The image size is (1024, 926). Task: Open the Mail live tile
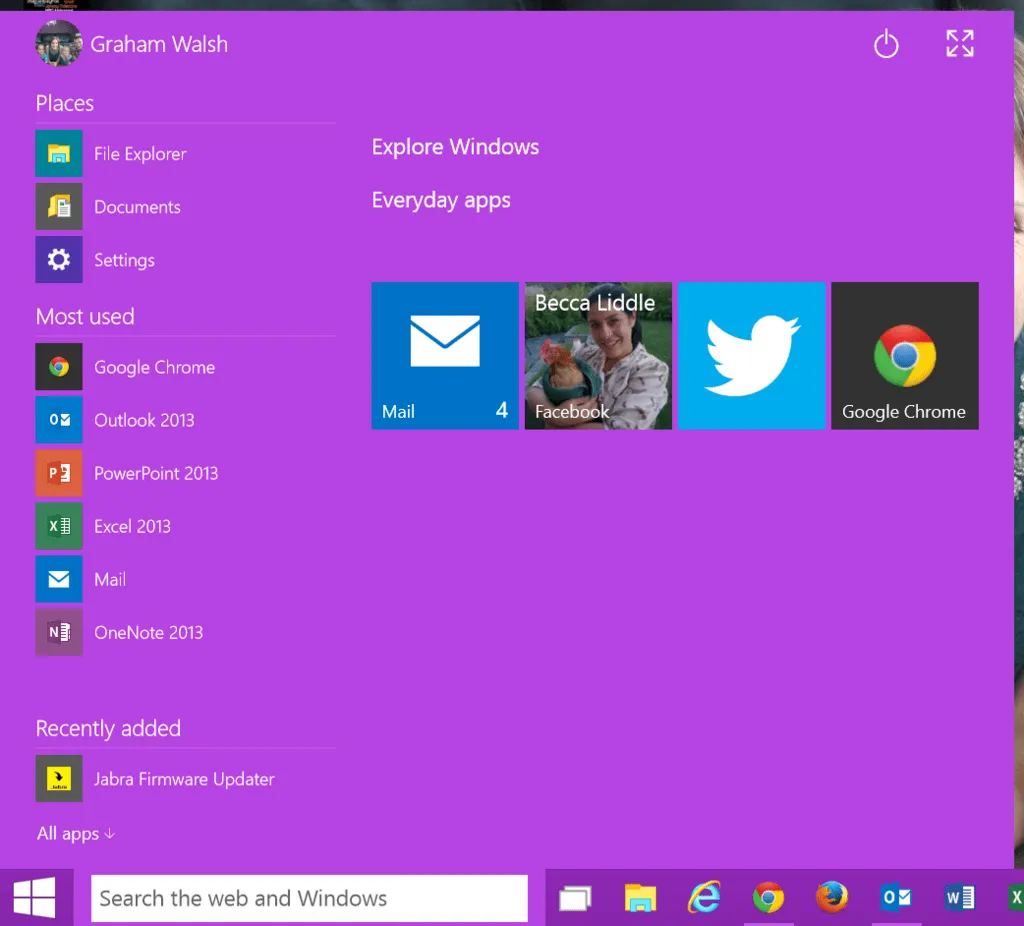point(445,356)
